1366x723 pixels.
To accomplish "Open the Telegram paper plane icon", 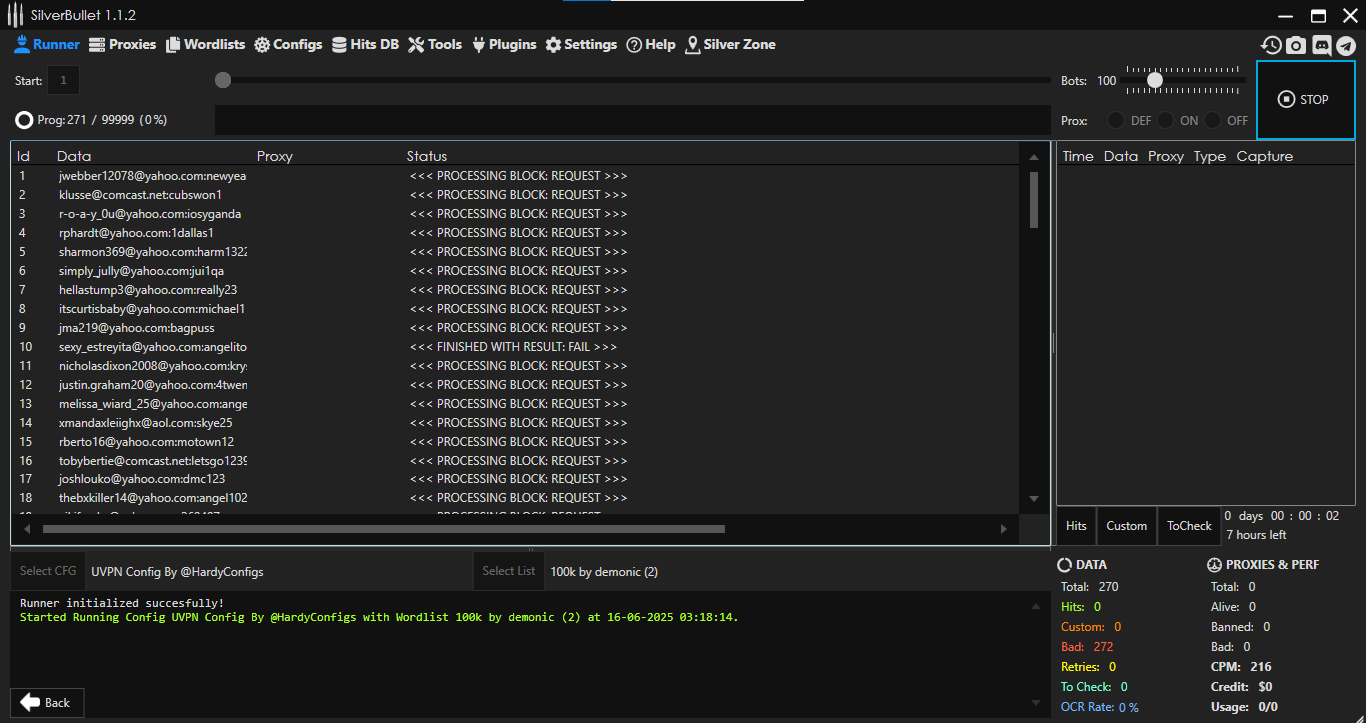I will pyautogui.click(x=1346, y=45).
